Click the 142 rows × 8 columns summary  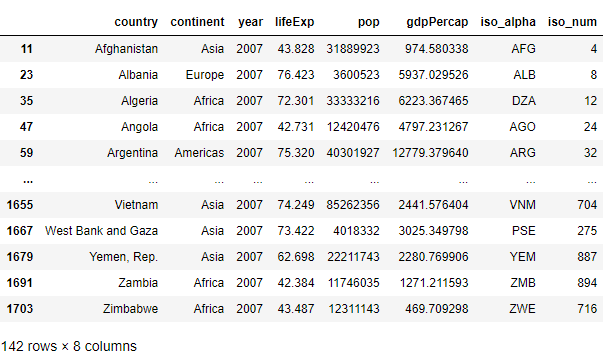pos(69,346)
